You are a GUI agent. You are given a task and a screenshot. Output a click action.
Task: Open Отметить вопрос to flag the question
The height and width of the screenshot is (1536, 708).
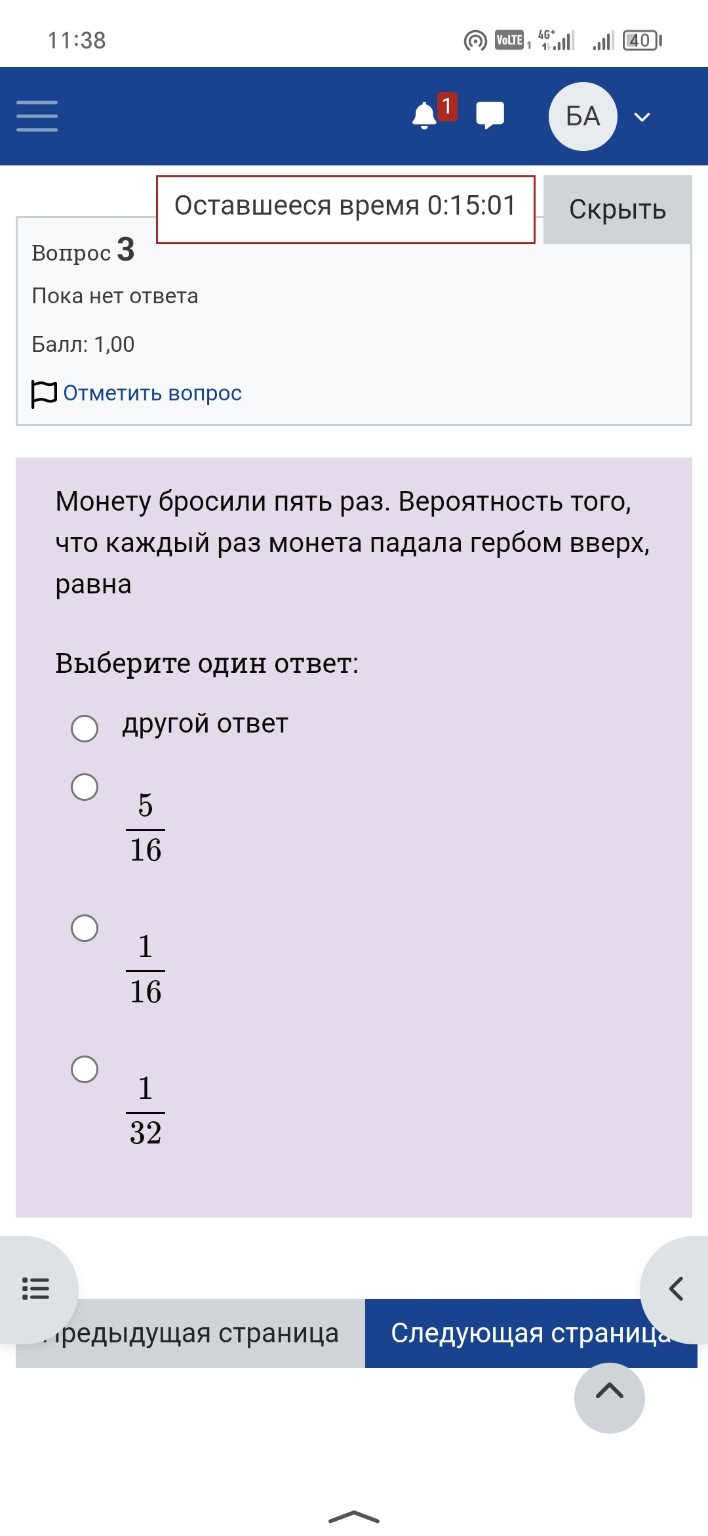[150, 392]
